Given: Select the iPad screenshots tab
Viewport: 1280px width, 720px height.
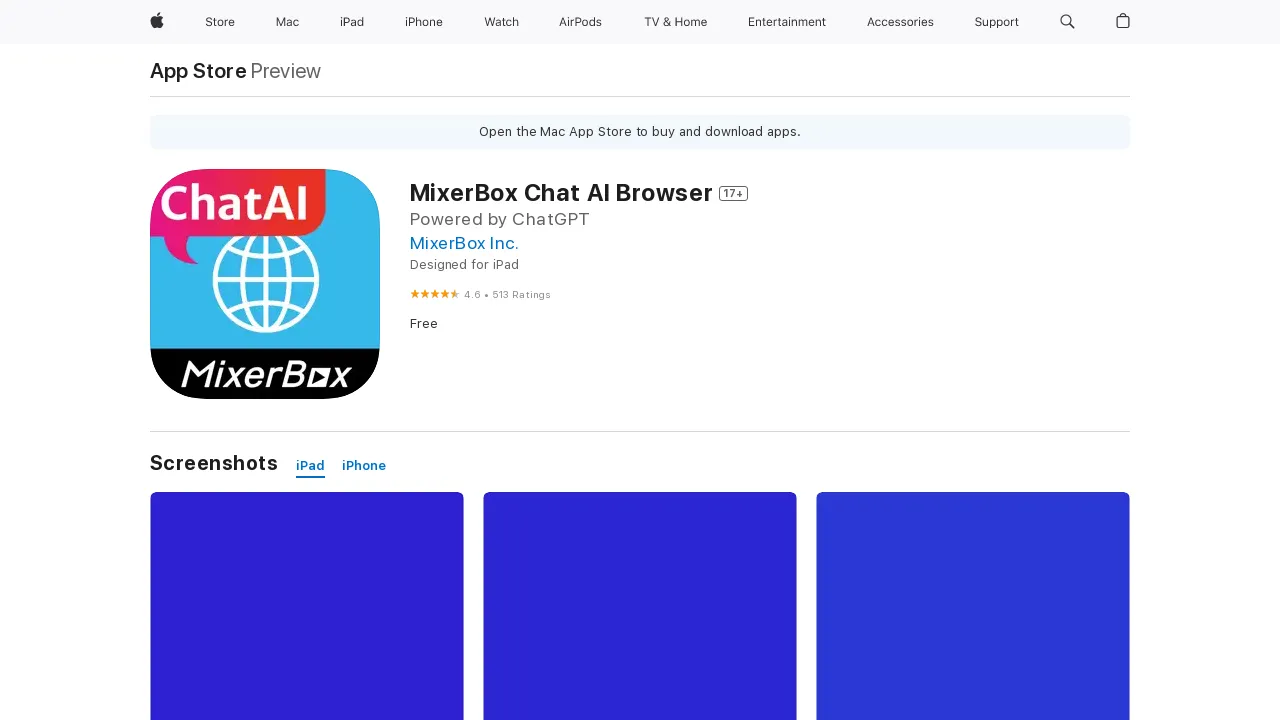Looking at the screenshot, I should point(310,465).
